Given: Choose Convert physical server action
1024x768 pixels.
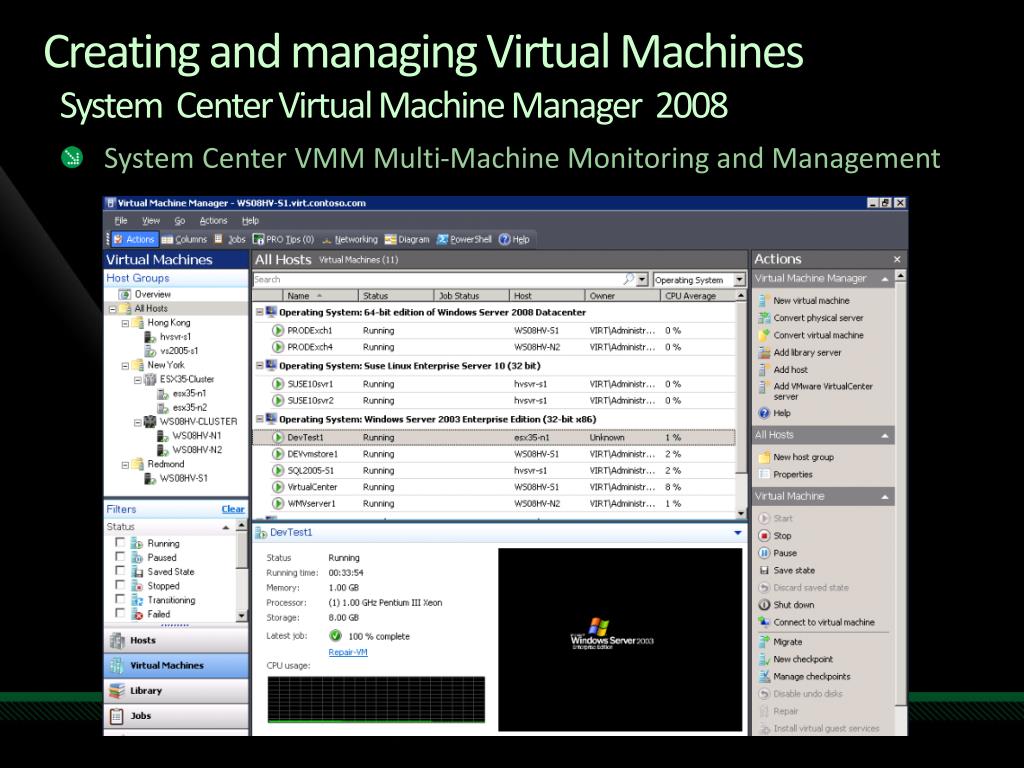Looking at the screenshot, I should coord(811,318).
